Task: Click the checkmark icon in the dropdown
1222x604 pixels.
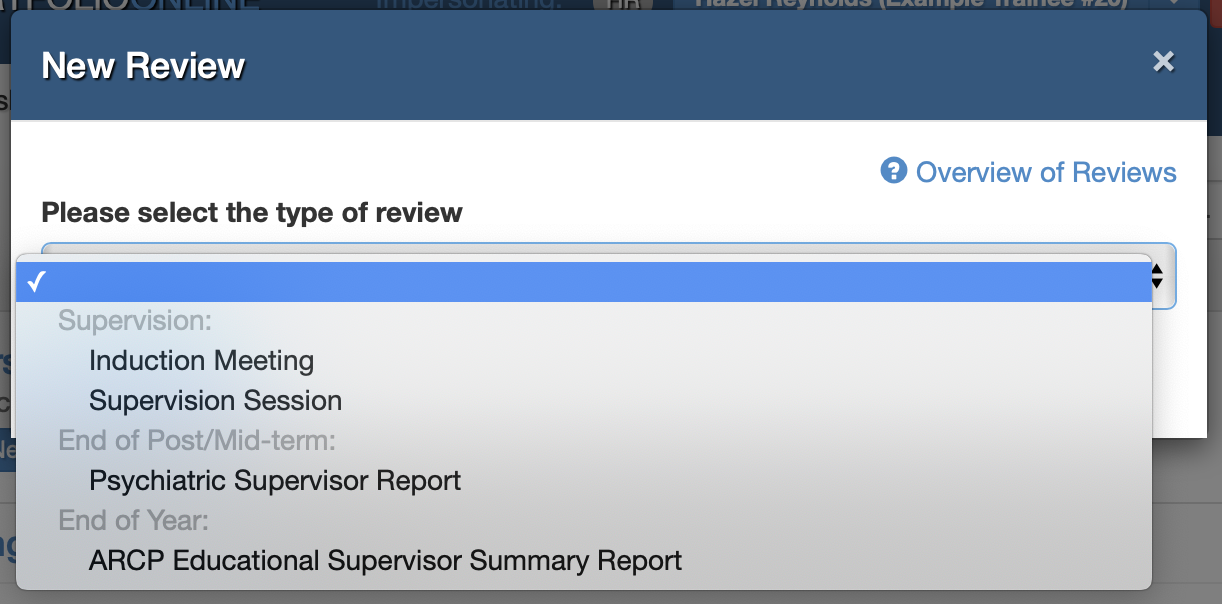Action: [36, 282]
